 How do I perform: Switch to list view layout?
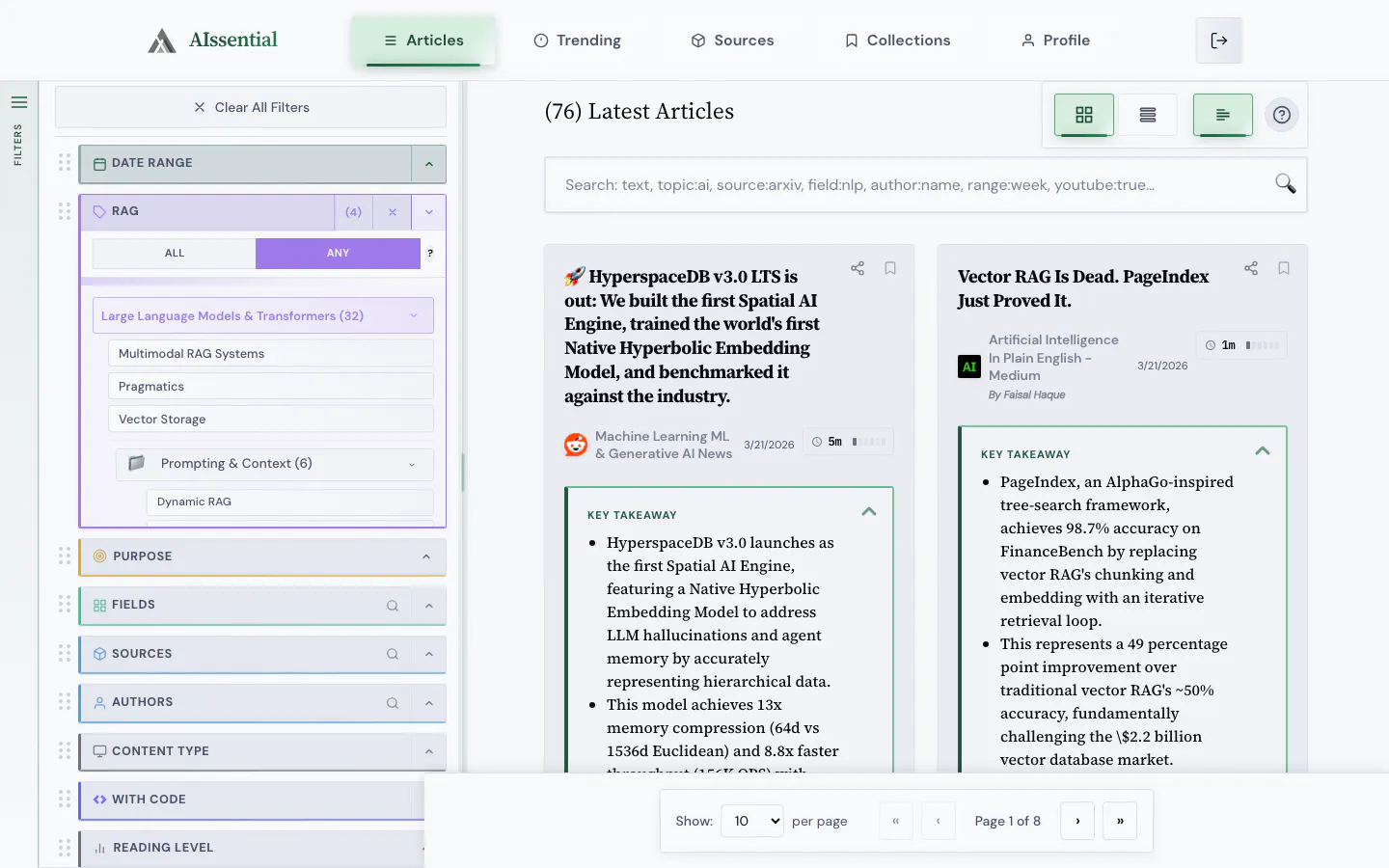pyautogui.click(x=1148, y=115)
